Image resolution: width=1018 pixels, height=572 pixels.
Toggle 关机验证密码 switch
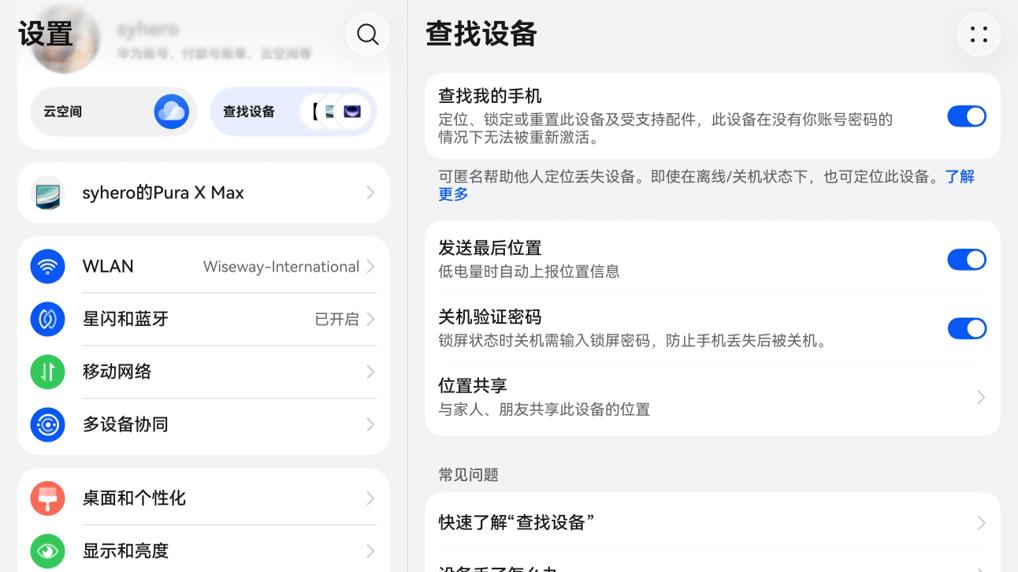pos(967,329)
